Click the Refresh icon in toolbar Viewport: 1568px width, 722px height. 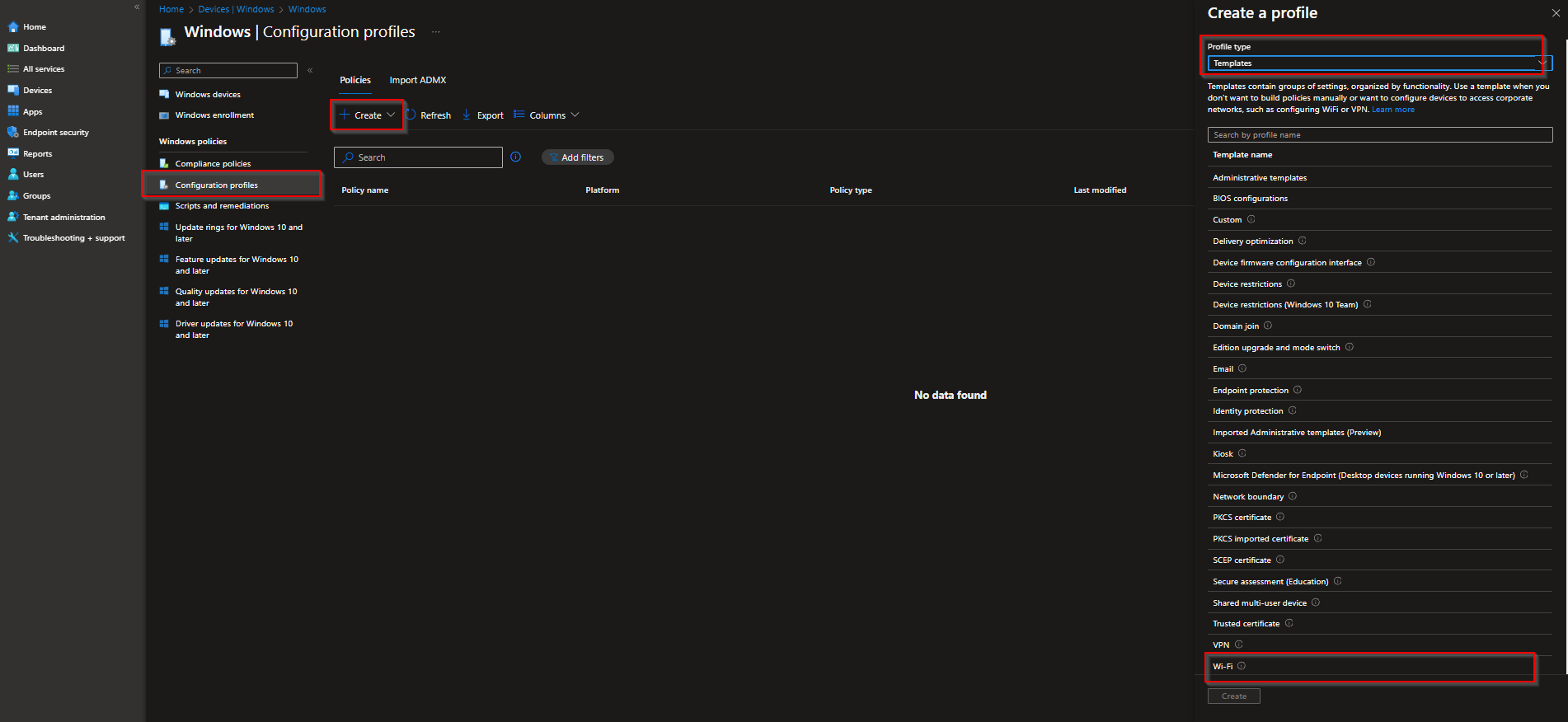(411, 115)
